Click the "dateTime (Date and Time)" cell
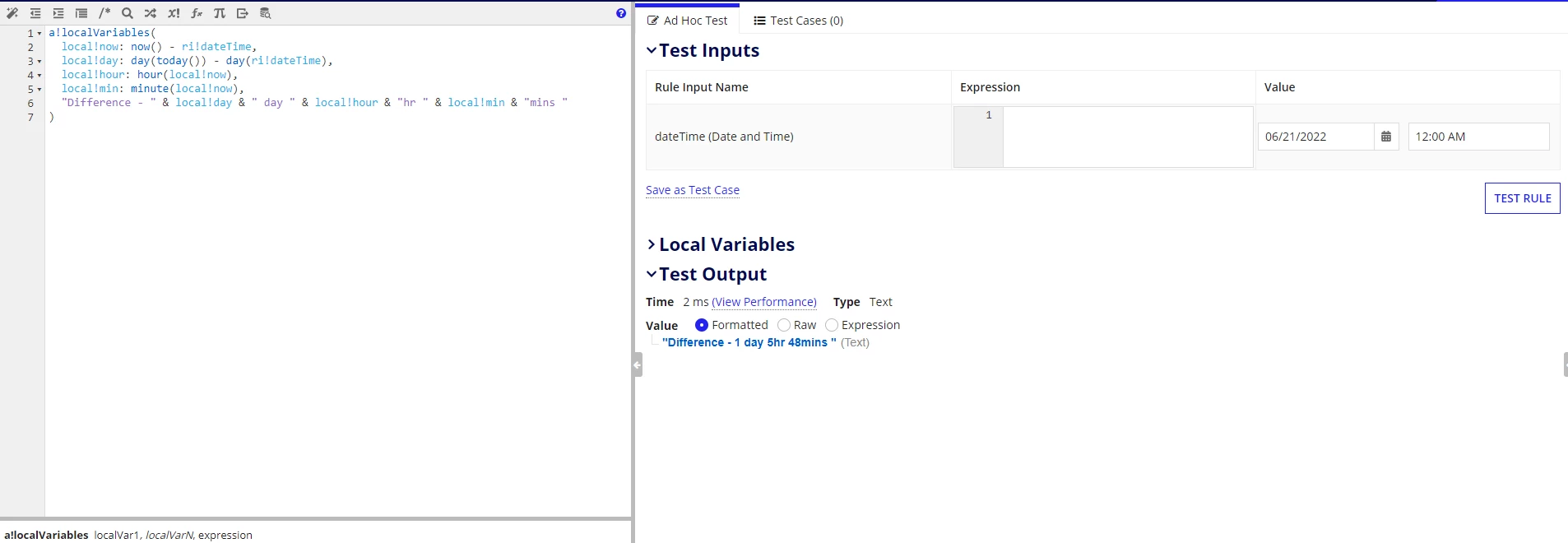Viewport: 1568px width, 543px height. [724, 137]
